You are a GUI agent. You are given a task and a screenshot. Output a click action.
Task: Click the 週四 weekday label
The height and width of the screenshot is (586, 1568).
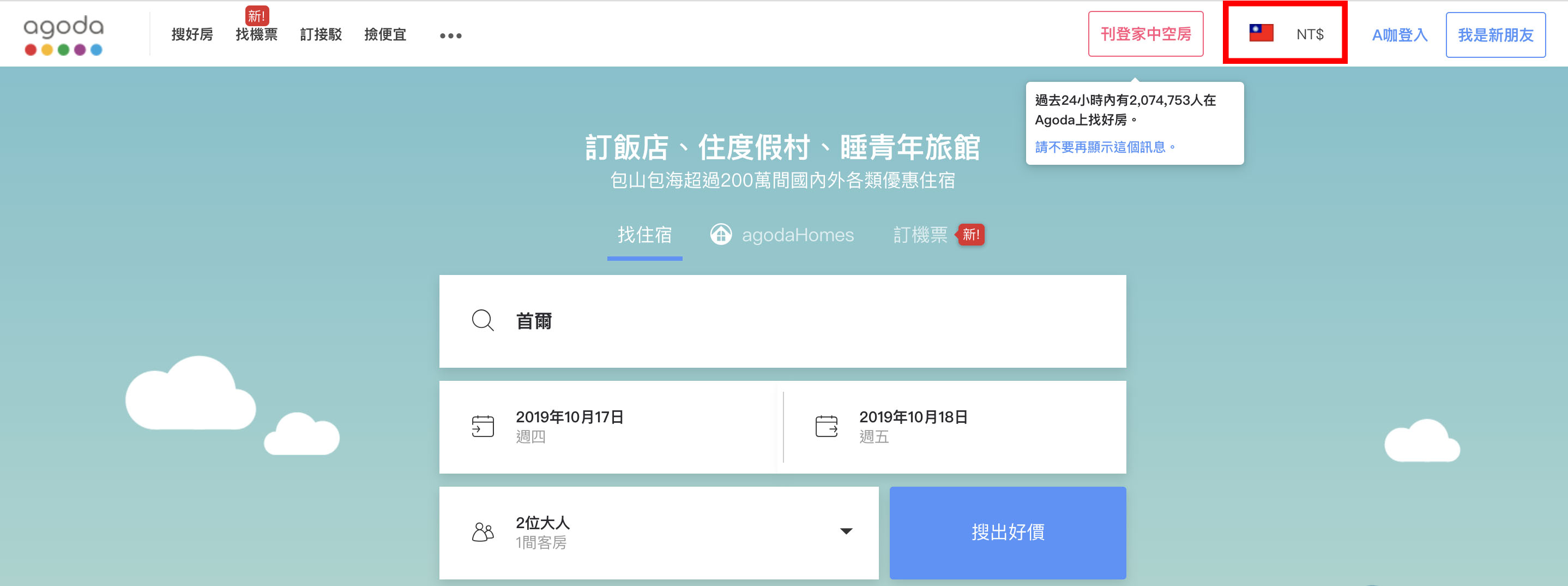click(x=531, y=436)
